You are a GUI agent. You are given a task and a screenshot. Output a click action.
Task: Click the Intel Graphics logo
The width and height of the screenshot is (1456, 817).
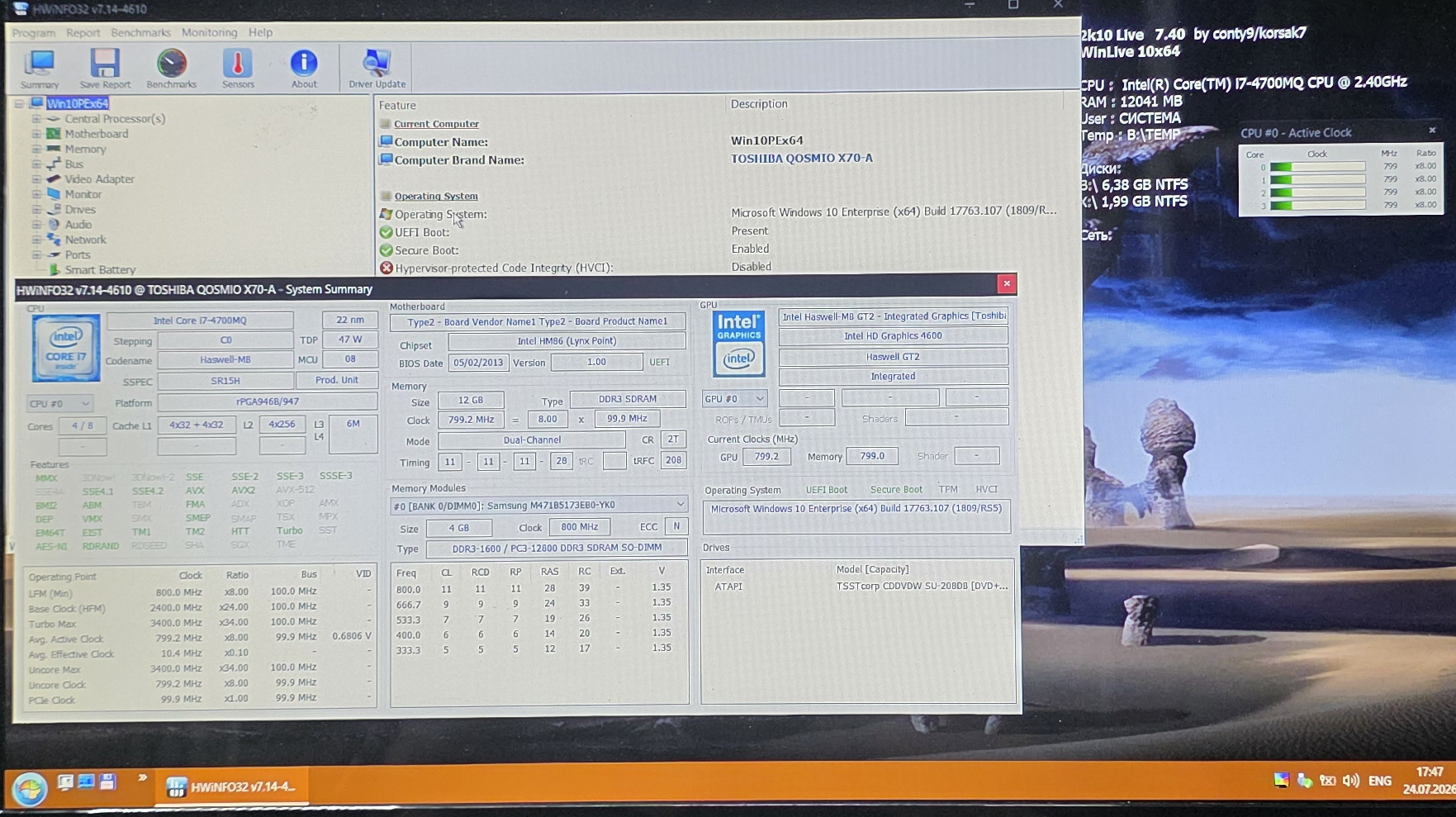point(739,344)
